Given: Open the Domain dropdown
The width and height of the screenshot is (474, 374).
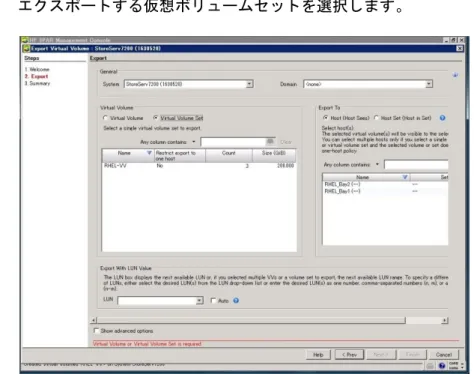Looking at the screenshot, I should (x=429, y=84).
